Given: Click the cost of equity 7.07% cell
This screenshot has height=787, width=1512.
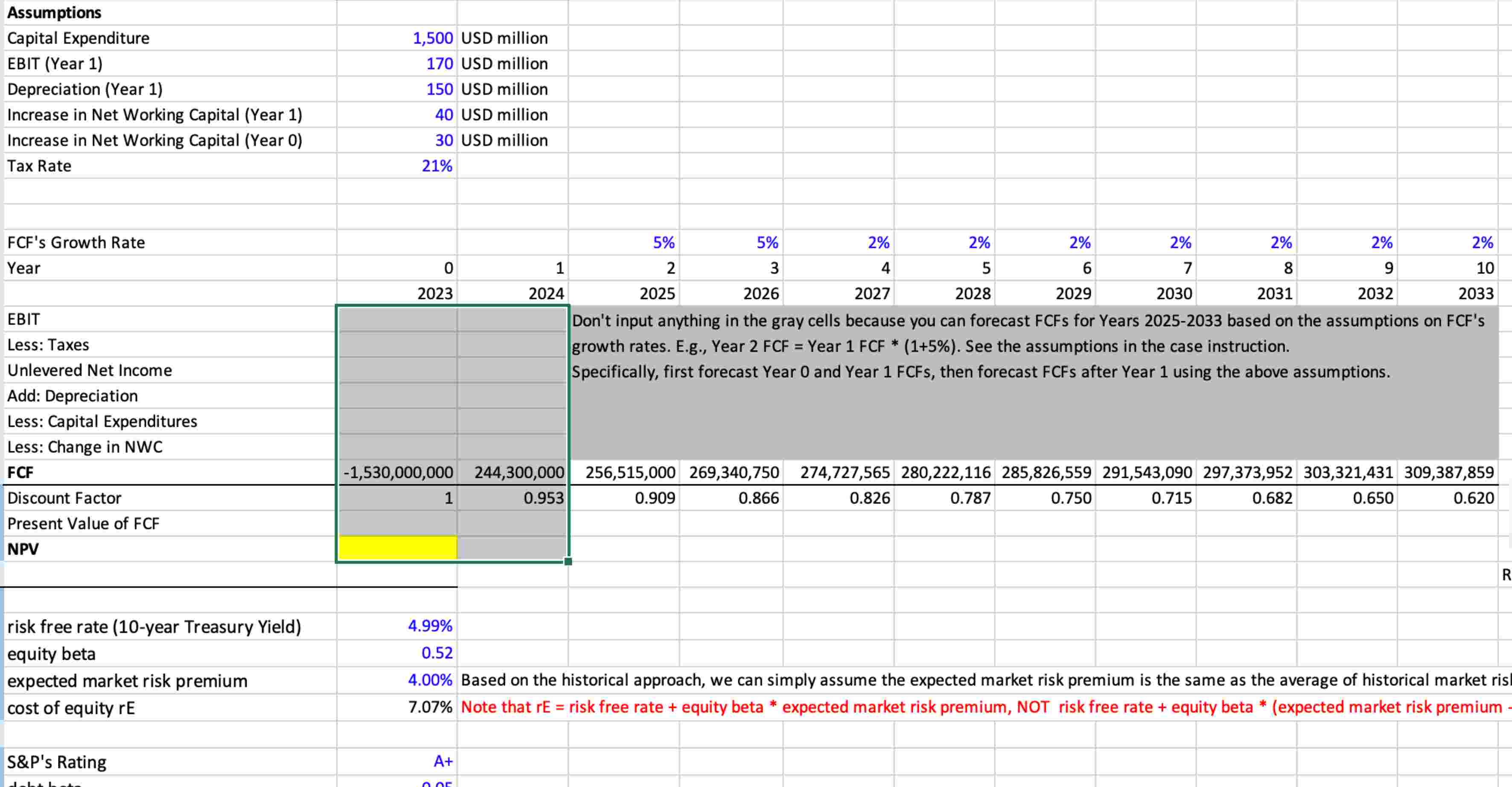Looking at the screenshot, I should (x=430, y=707).
